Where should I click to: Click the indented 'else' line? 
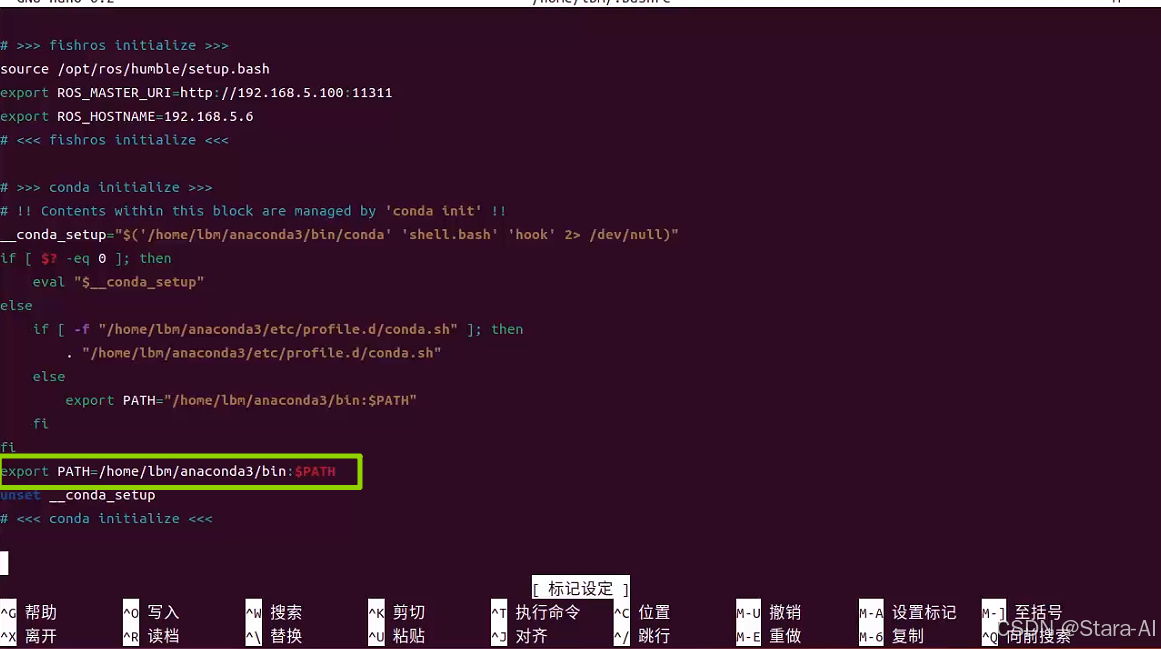pyautogui.click(x=49, y=377)
